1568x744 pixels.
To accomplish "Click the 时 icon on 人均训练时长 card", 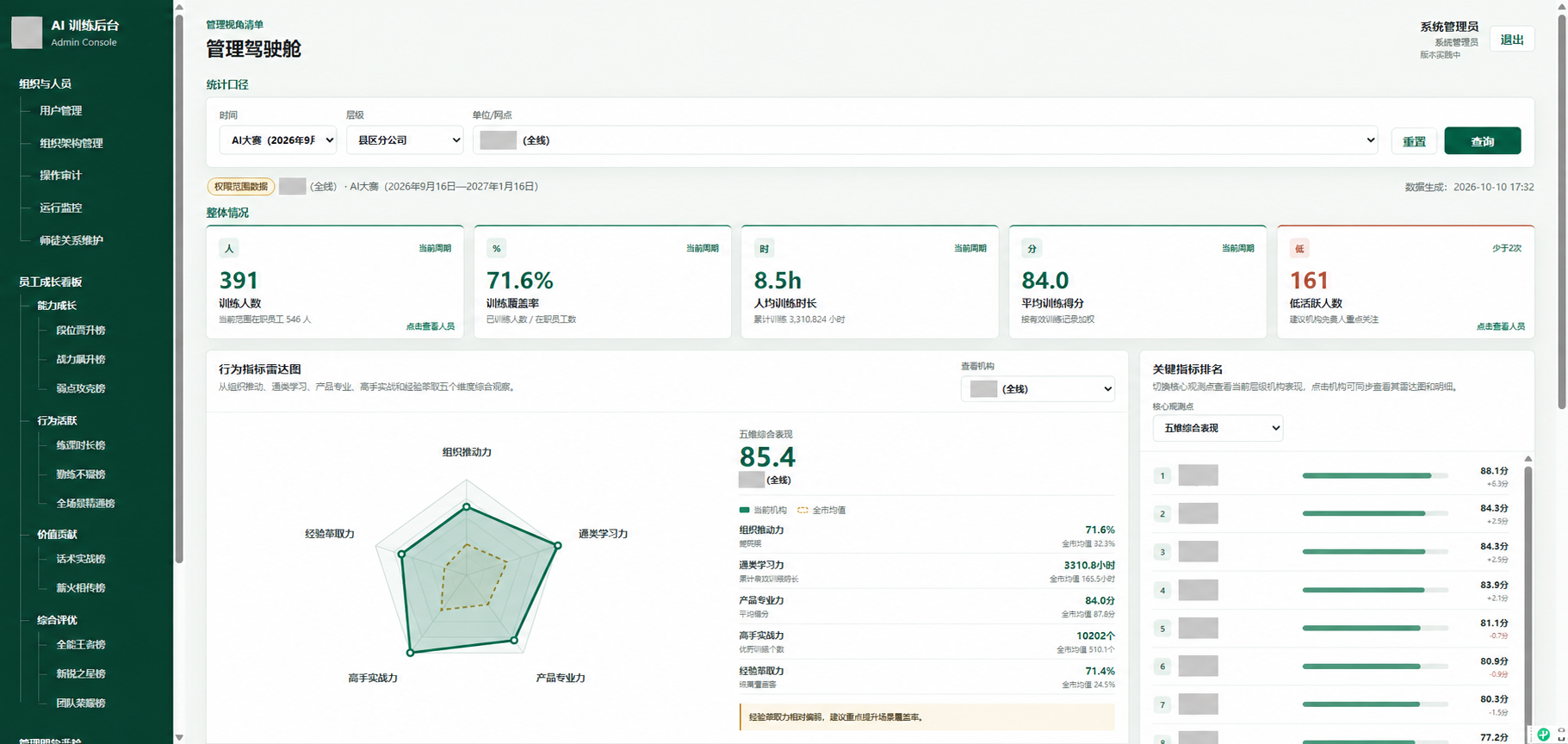I will click(x=764, y=249).
